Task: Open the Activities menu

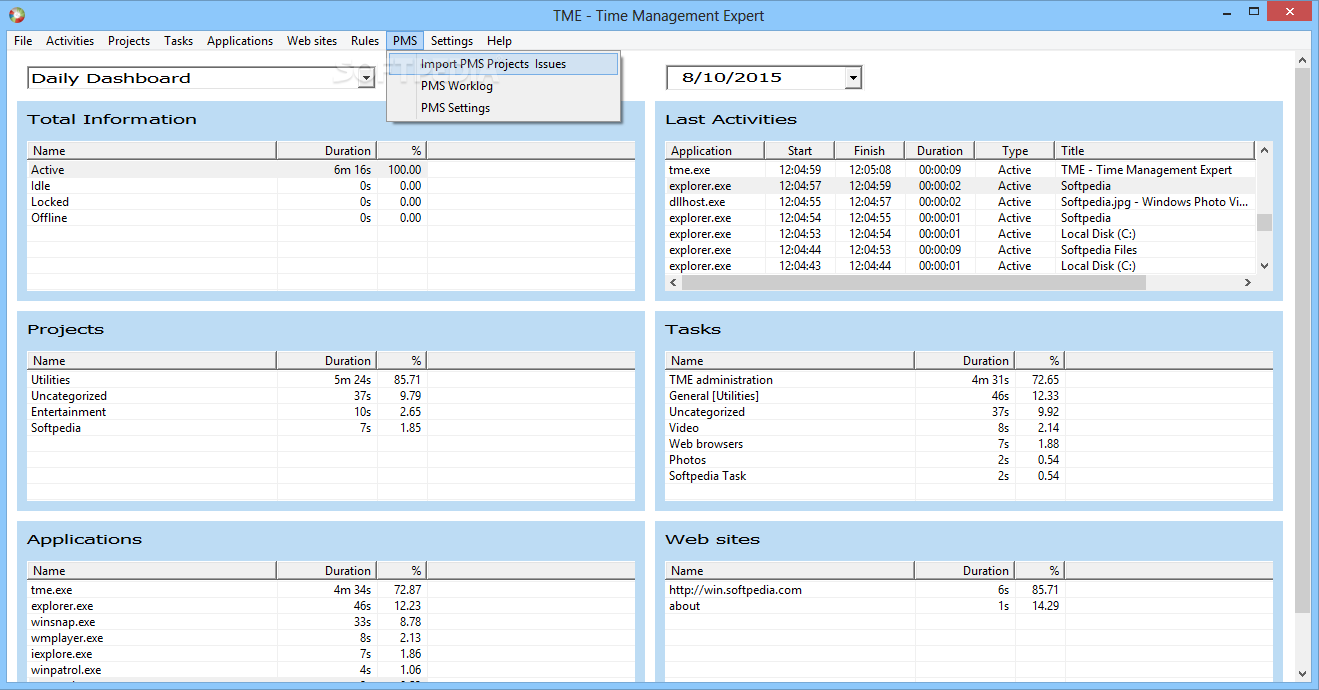Action: (x=70, y=41)
